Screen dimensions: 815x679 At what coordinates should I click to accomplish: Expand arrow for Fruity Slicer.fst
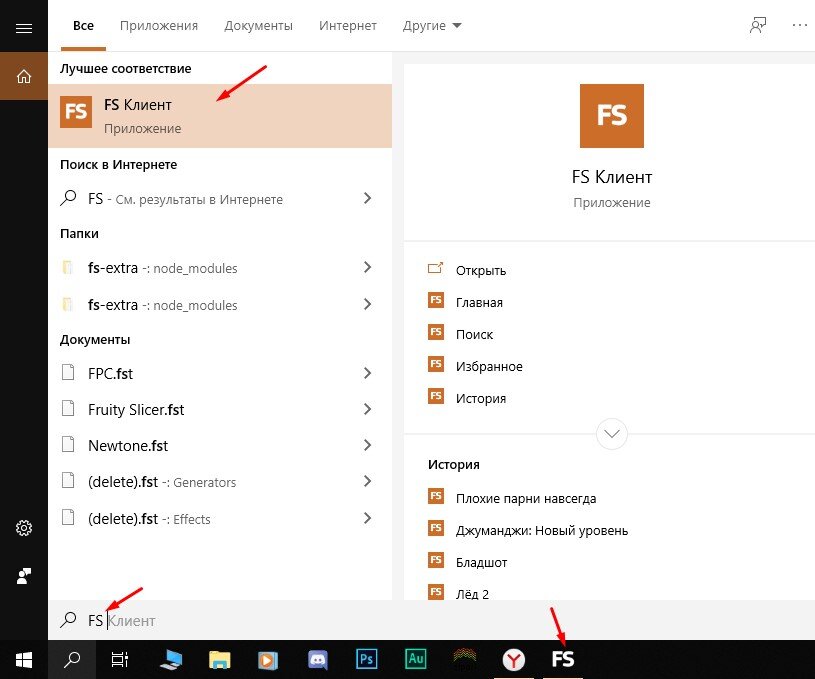[x=367, y=409]
